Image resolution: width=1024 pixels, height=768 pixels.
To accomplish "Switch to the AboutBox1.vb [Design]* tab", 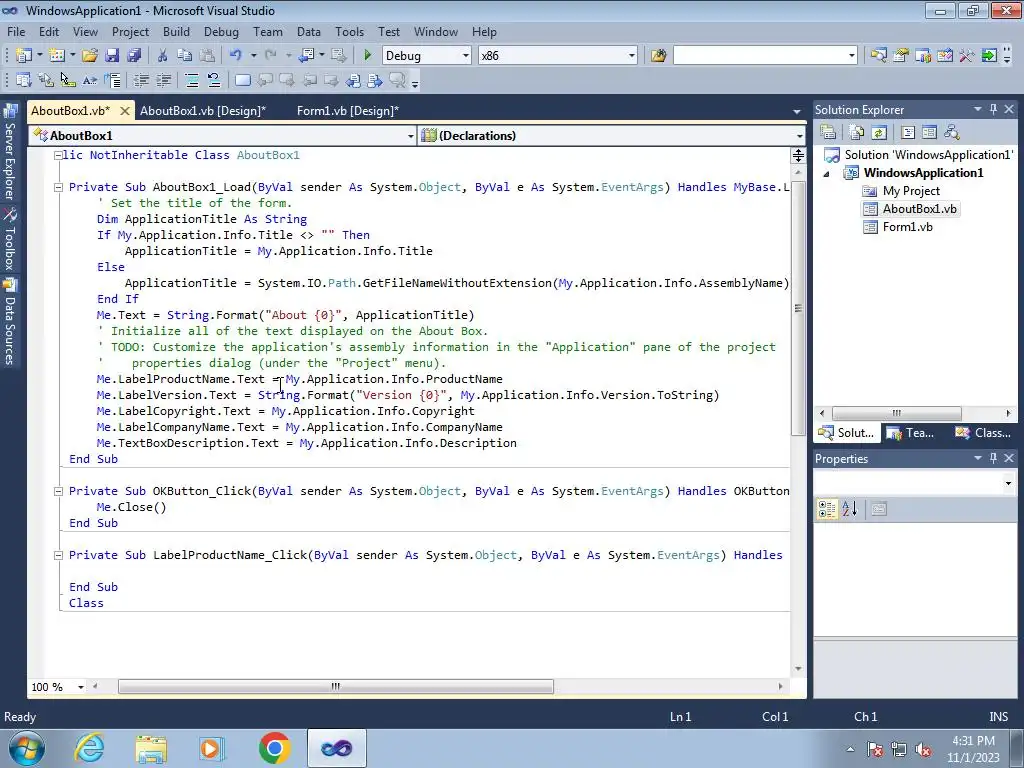I will tap(203, 110).
